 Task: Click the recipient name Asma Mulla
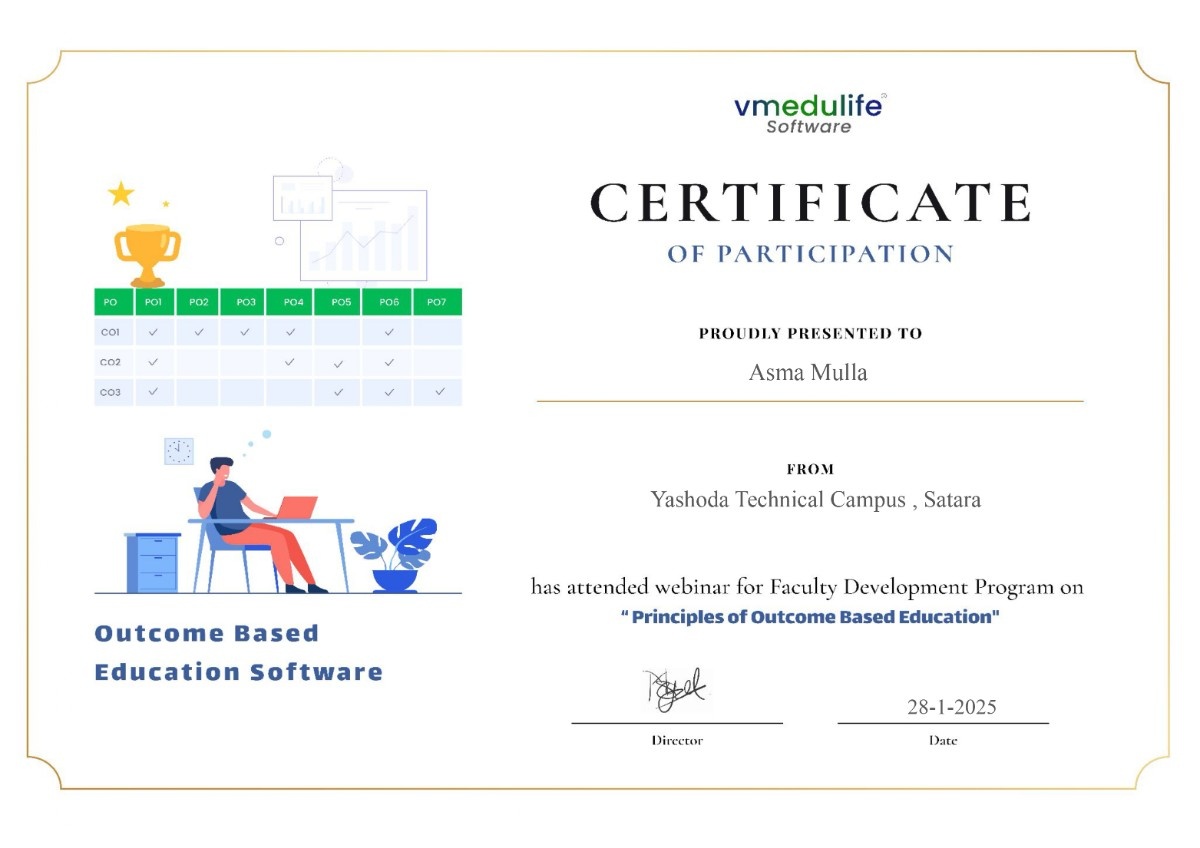tap(808, 373)
